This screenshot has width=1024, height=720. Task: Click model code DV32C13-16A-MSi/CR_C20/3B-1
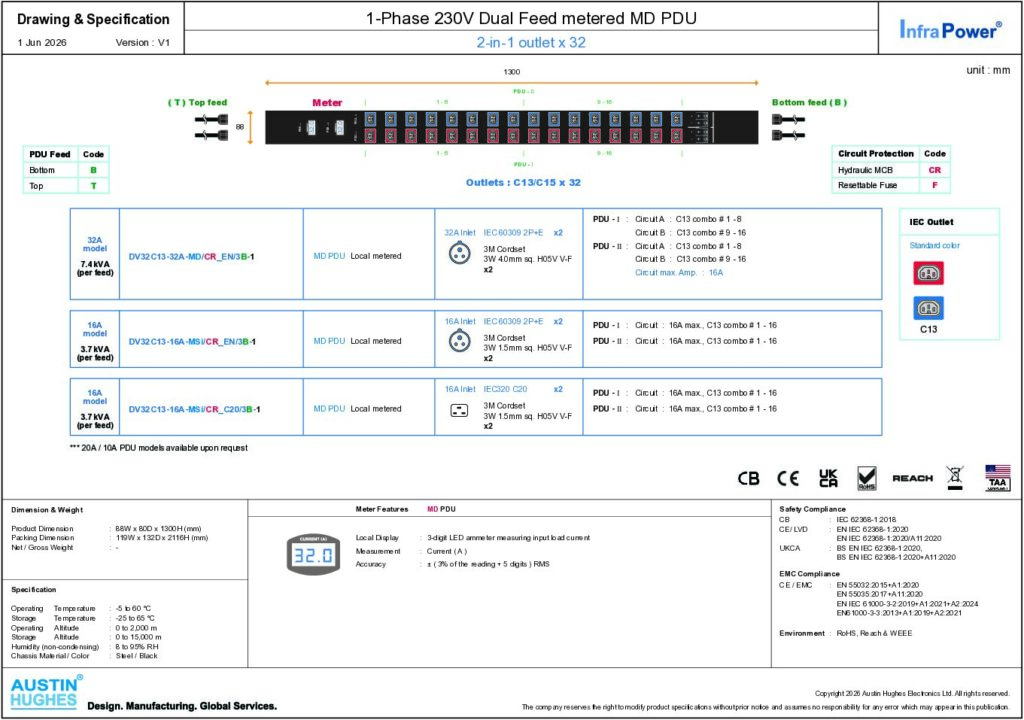click(194, 410)
